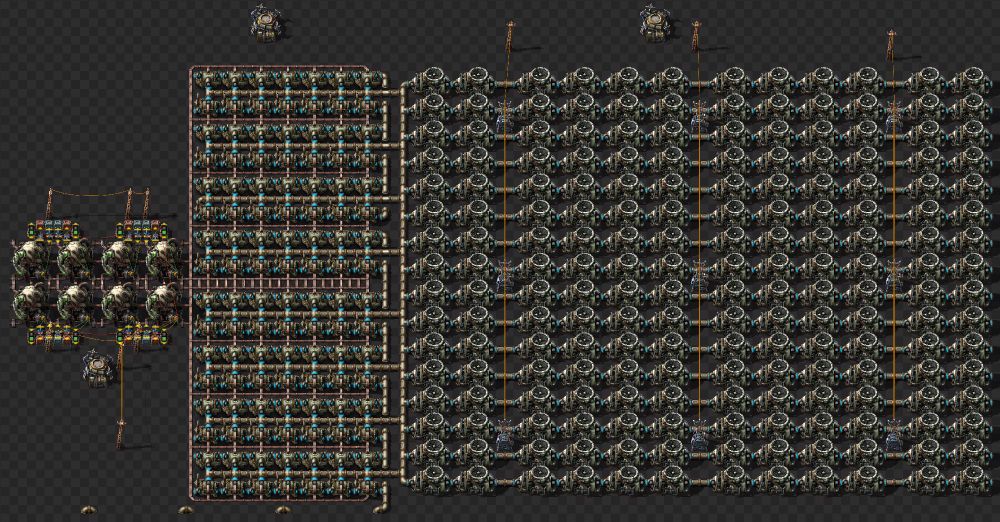The height and width of the screenshot is (522, 1000).
Task: Click the bottom-left nuclear reactor
Action: coord(31,302)
